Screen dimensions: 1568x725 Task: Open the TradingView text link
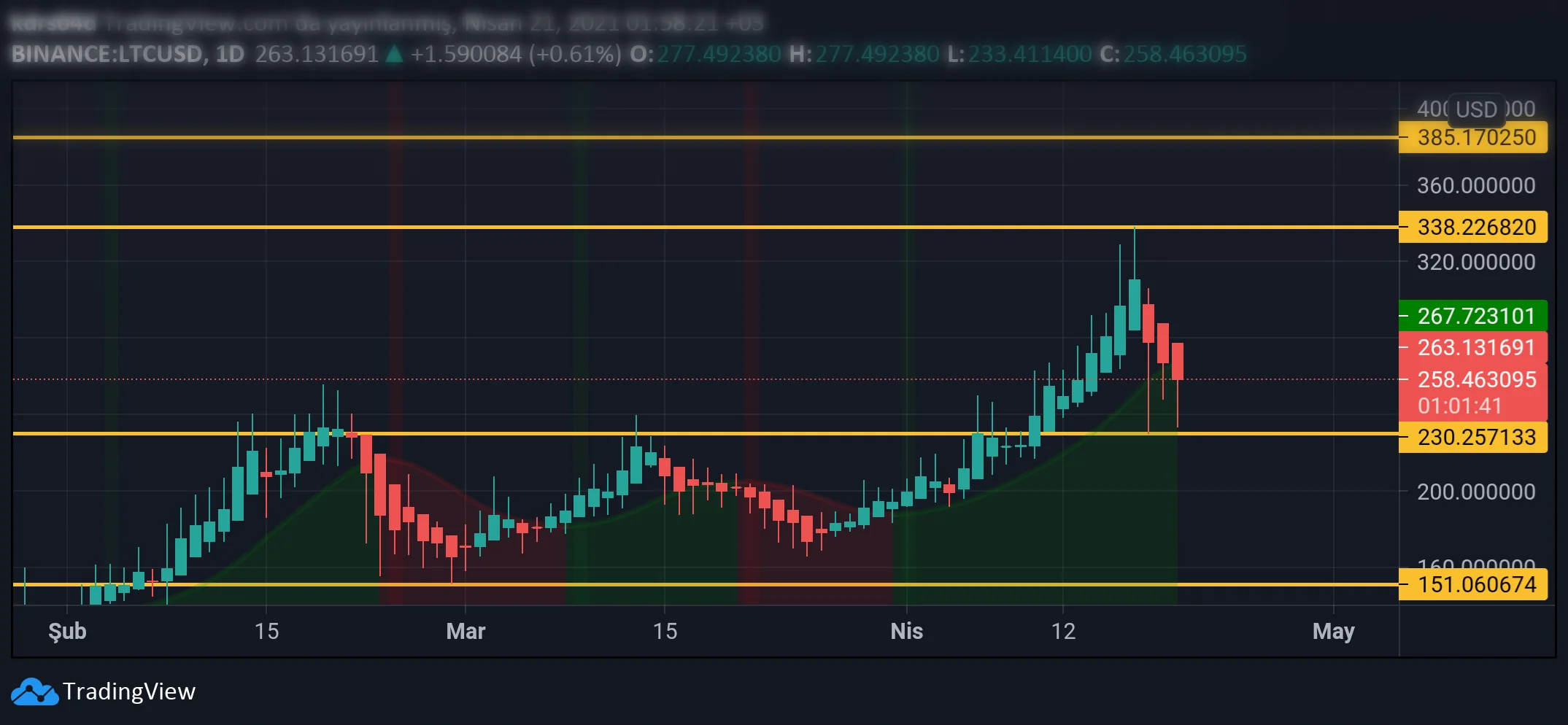point(129,691)
